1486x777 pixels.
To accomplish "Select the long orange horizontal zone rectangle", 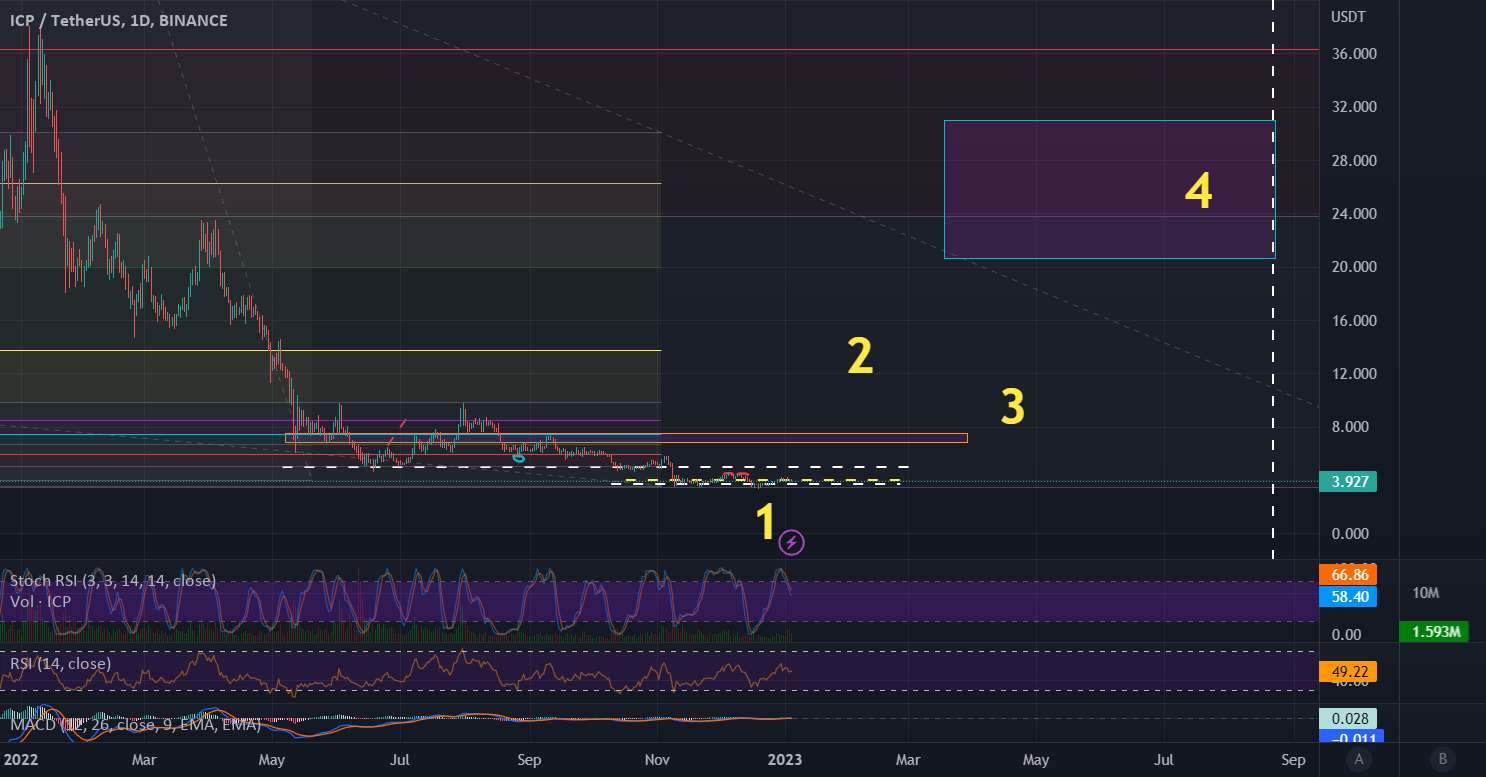I will coord(626,438).
